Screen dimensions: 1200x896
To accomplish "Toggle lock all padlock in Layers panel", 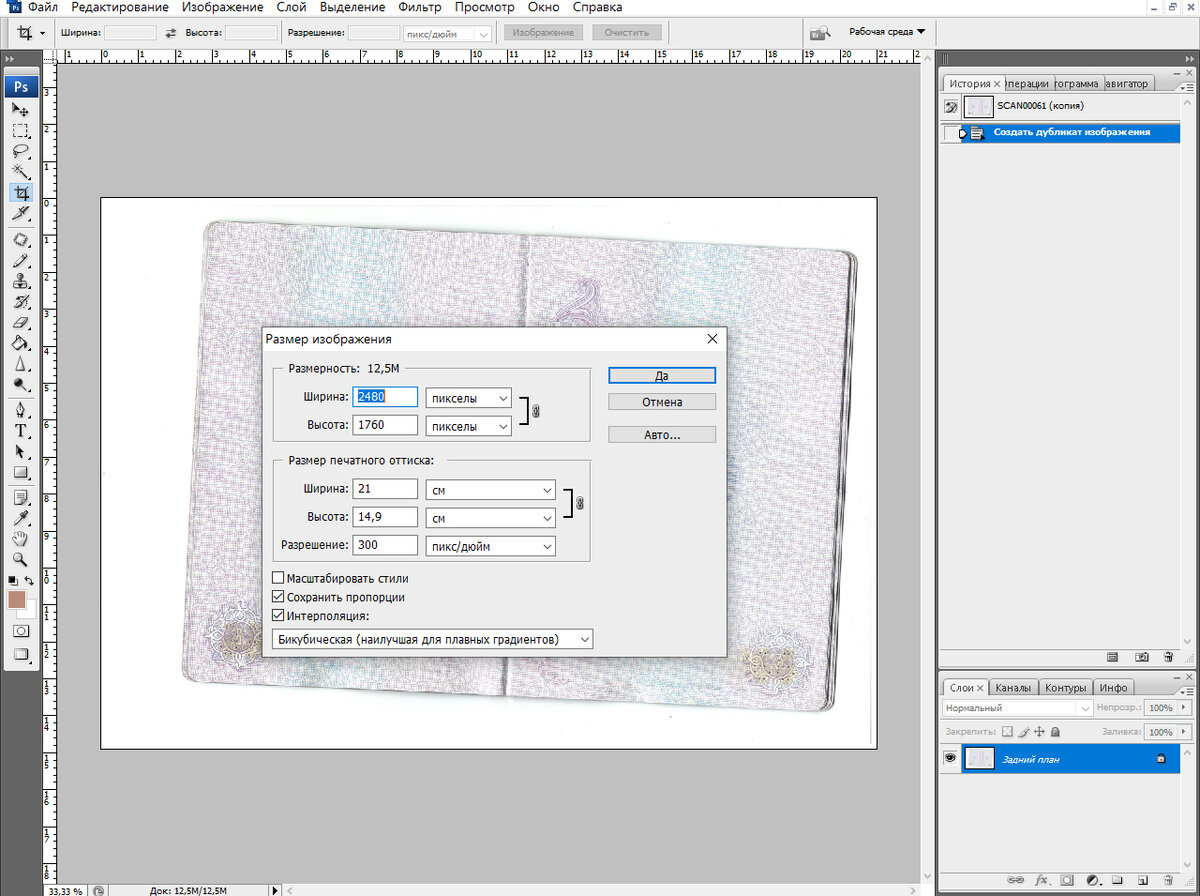I will (1056, 732).
